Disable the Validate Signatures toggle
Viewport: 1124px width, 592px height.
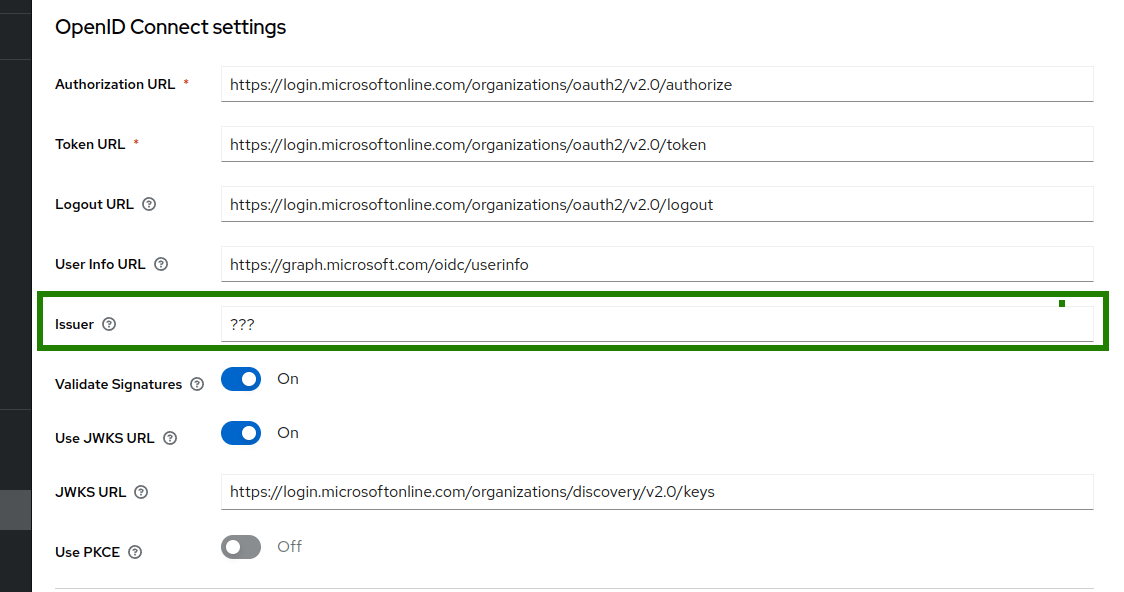[240, 379]
